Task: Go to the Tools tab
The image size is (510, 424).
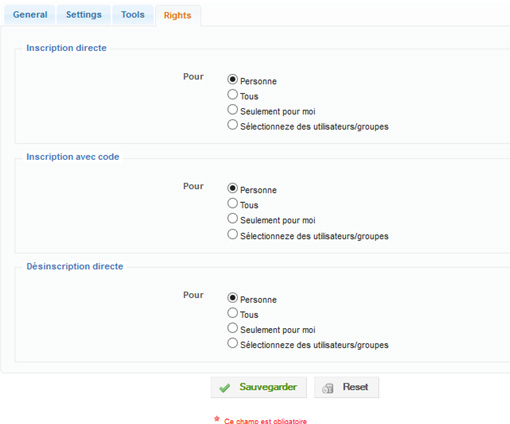Action: click(x=133, y=15)
